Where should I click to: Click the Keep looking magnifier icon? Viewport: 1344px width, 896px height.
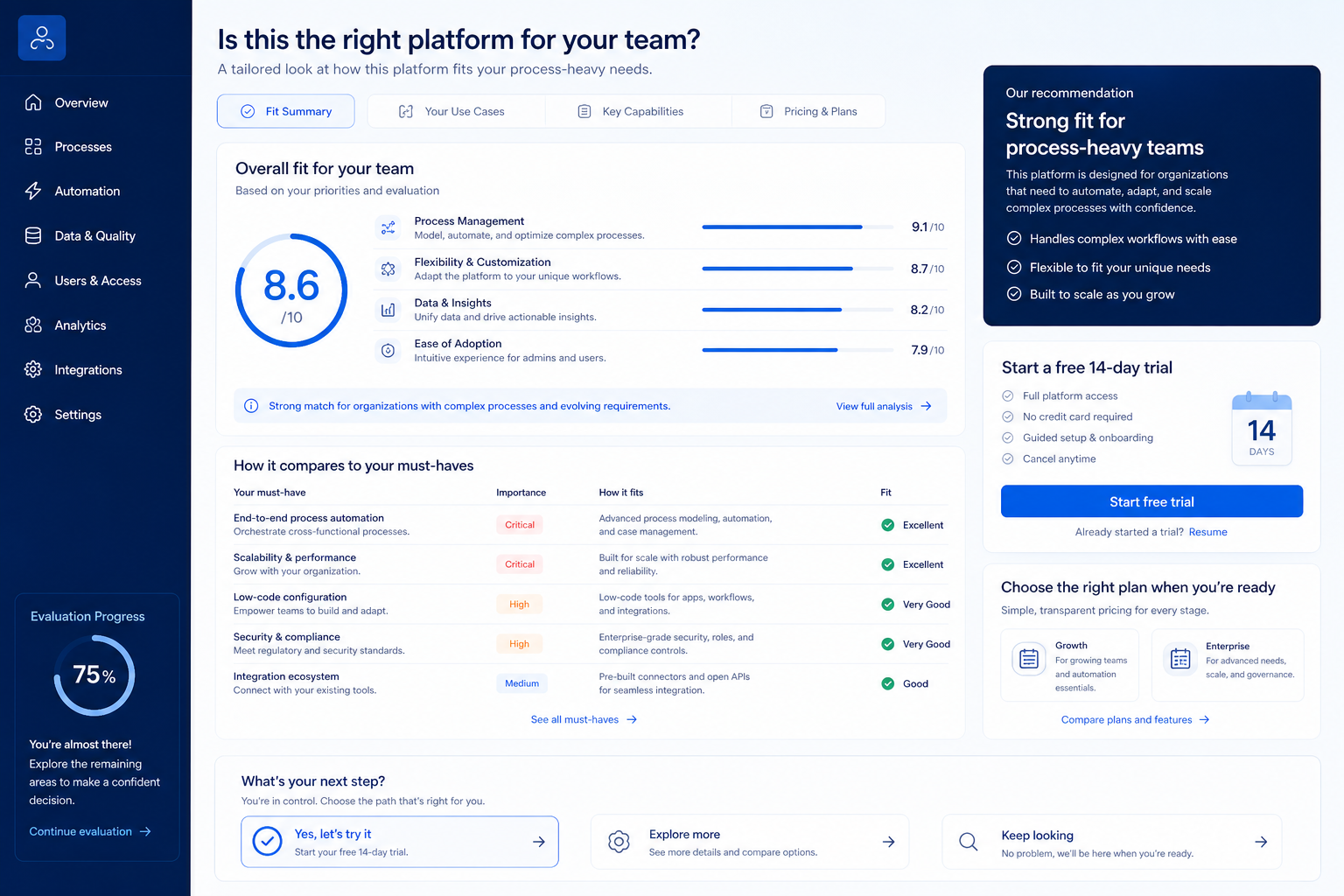969,842
